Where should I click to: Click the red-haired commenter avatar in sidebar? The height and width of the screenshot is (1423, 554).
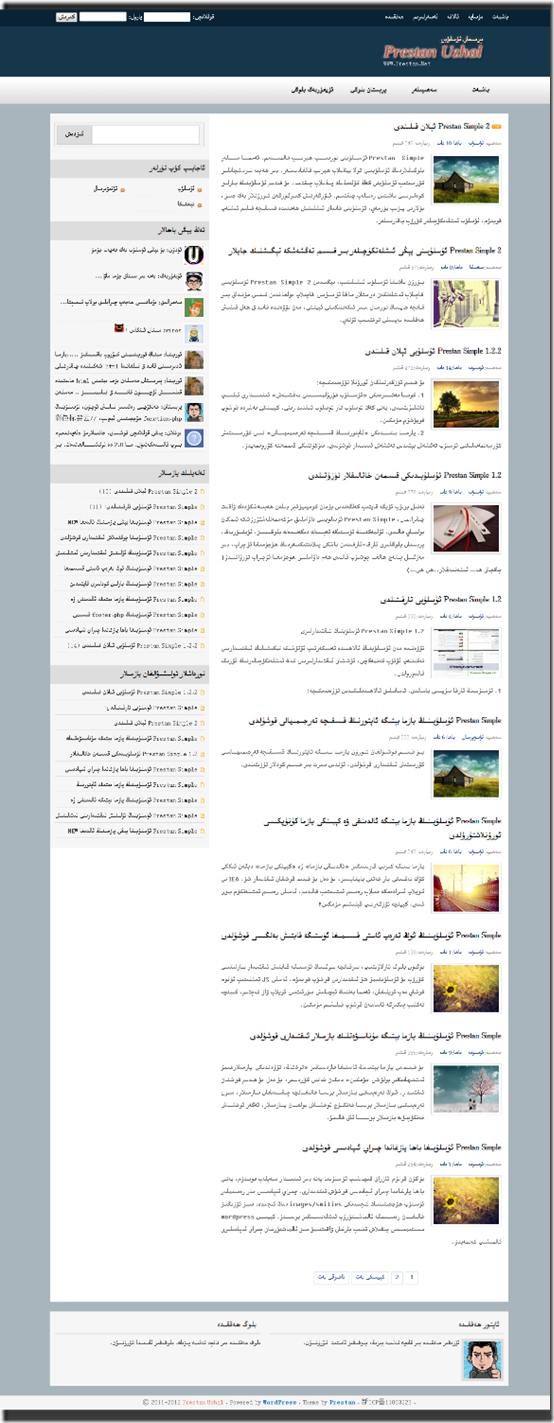click(195, 308)
